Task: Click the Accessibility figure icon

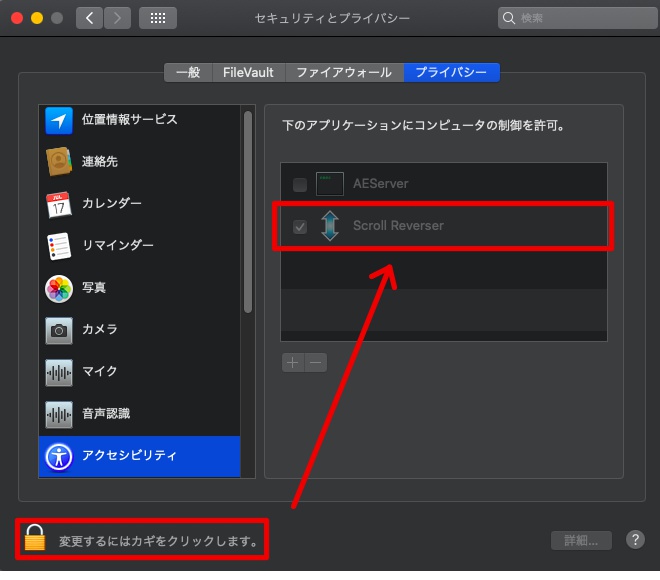Action: 59,457
